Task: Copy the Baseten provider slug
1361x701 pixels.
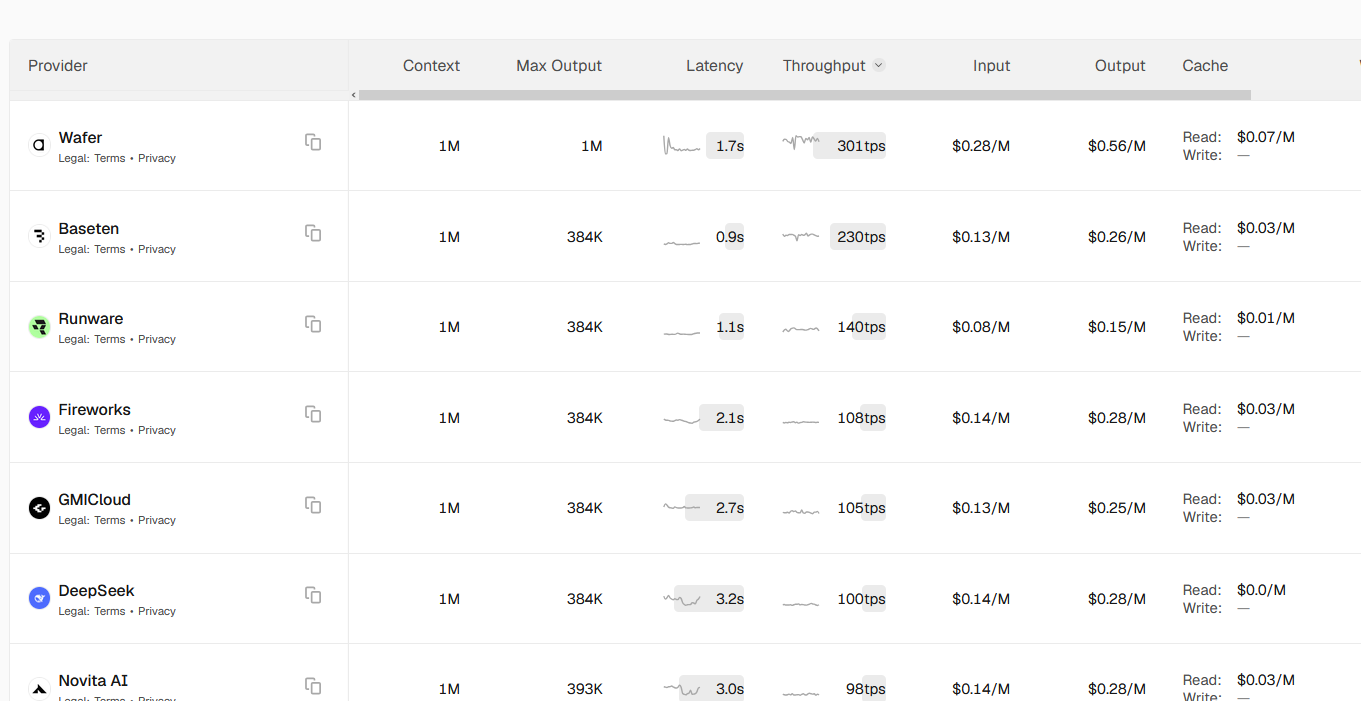Action: click(x=313, y=233)
